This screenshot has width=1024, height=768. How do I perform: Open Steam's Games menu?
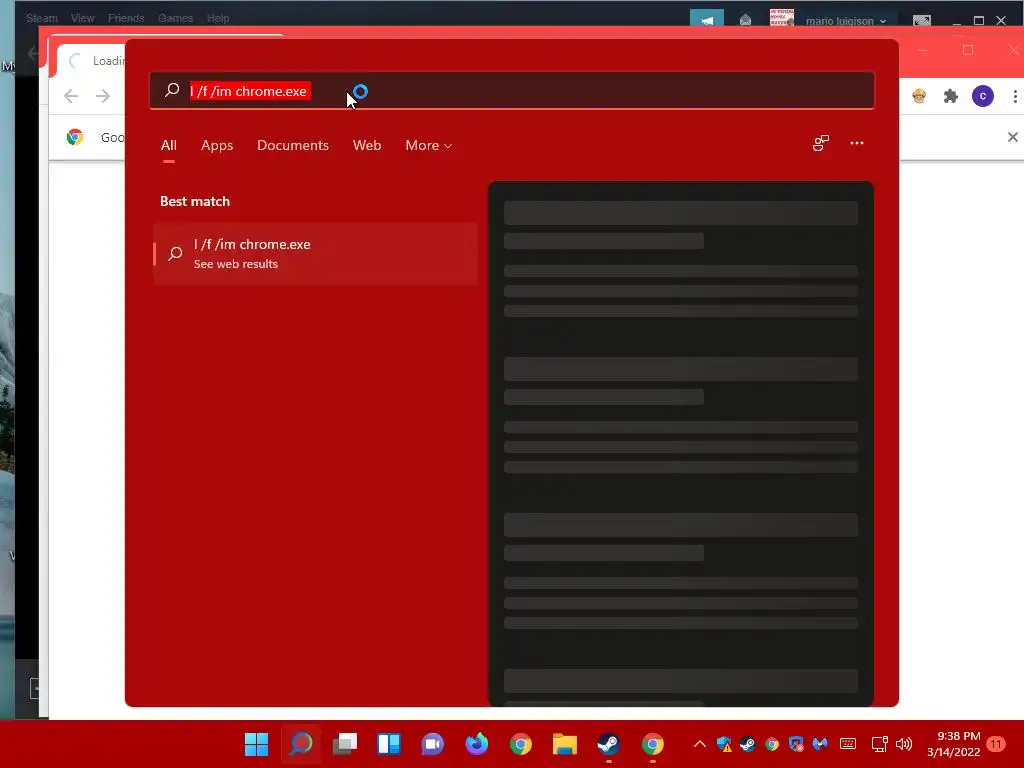[175, 18]
